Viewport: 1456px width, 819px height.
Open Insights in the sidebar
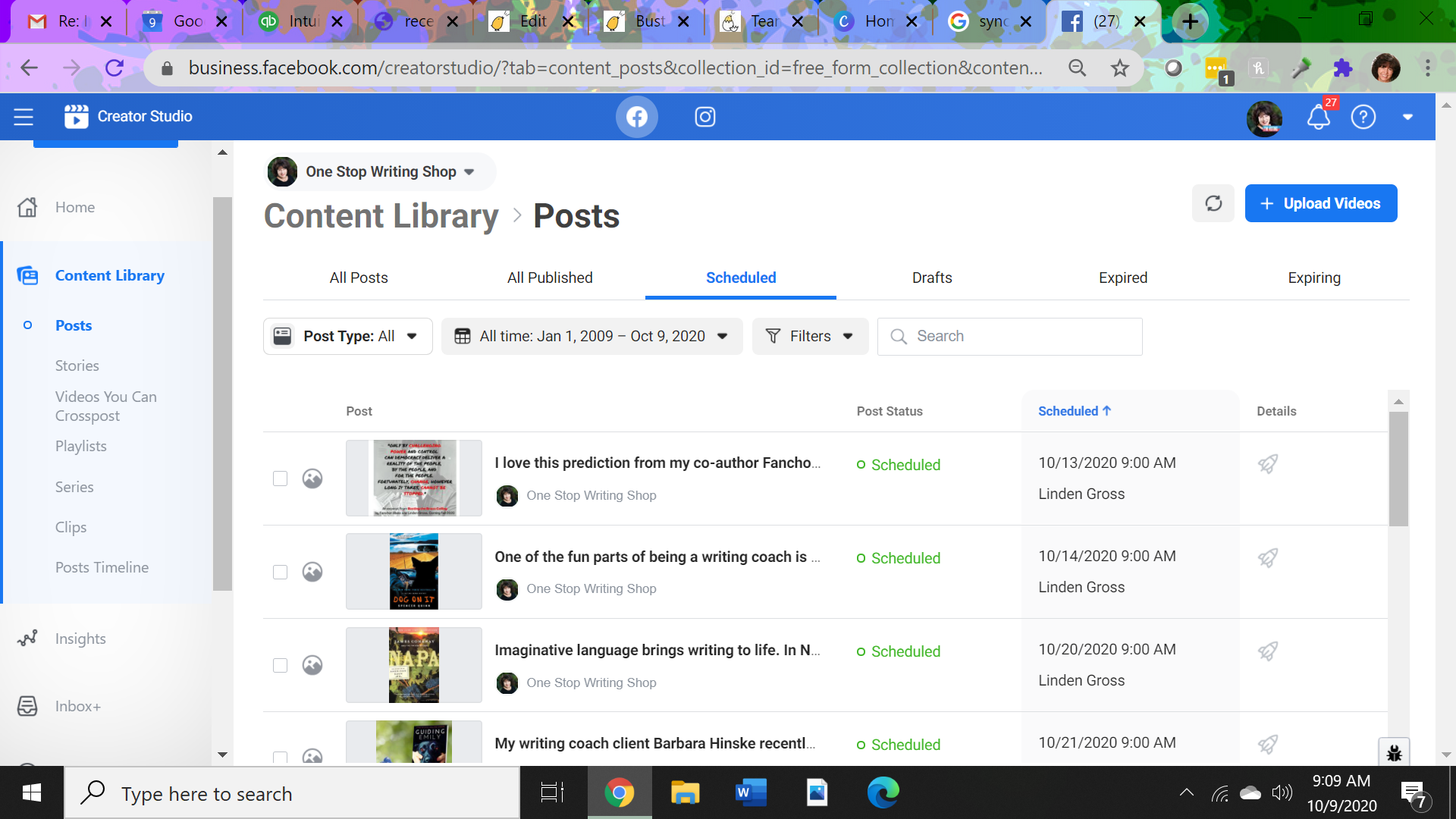(x=80, y=639)
